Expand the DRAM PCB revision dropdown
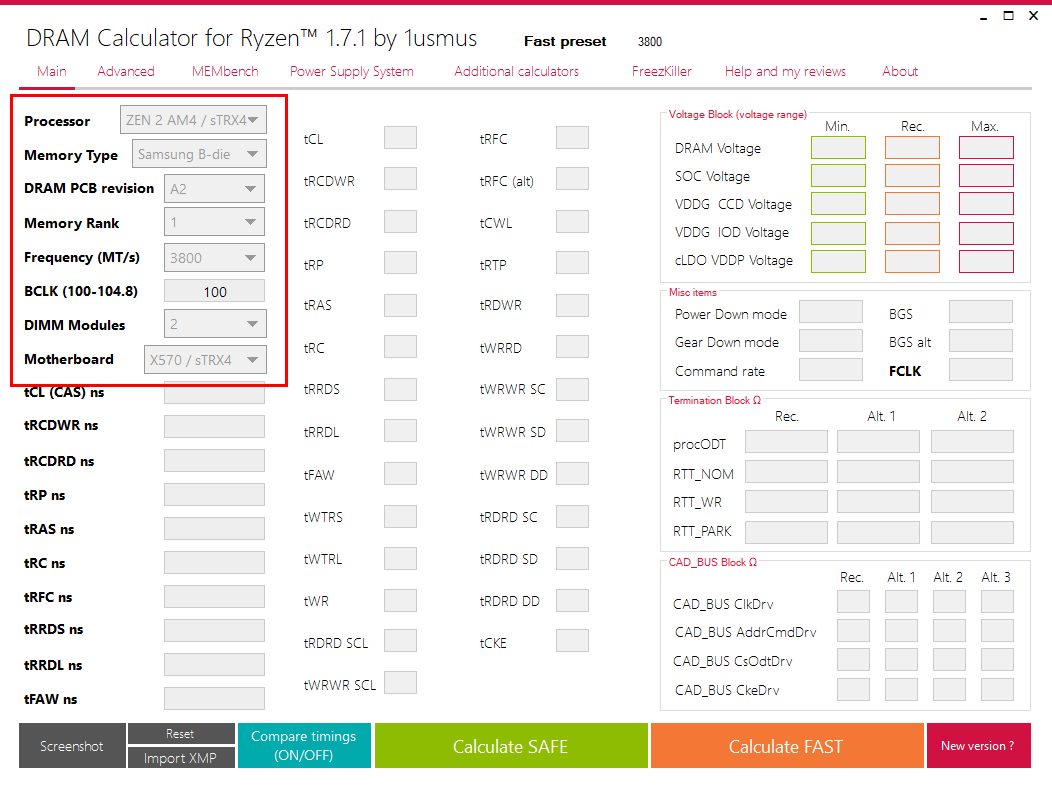This screenshot has height=790, width=1052. [x=214, y=189]
